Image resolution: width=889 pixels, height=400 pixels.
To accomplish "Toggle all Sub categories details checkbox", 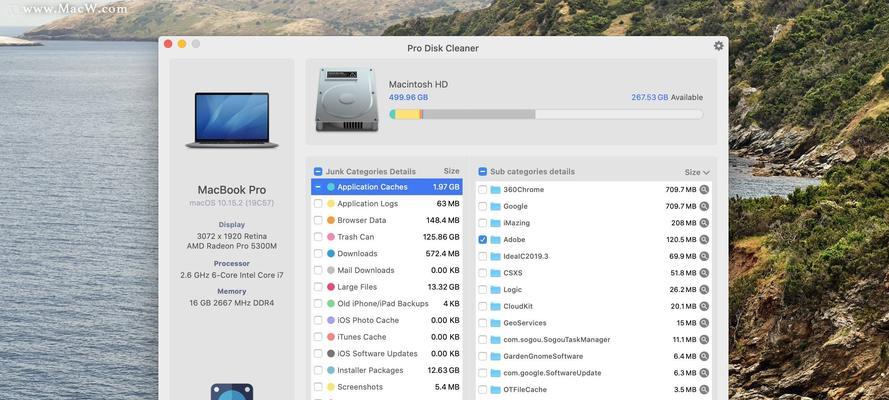I will [x=482, y=171].
